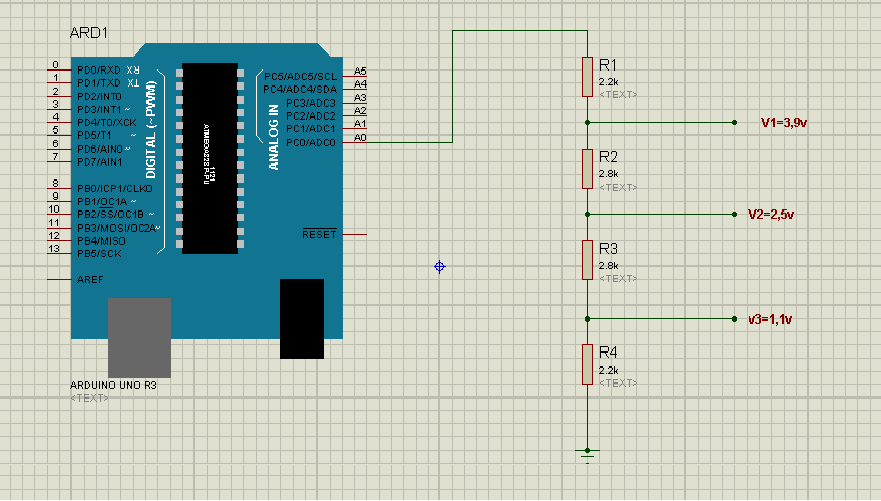Click the V1 wire terminal dot
The height and width of the screenshot is (501, 881).
[734, 122]
